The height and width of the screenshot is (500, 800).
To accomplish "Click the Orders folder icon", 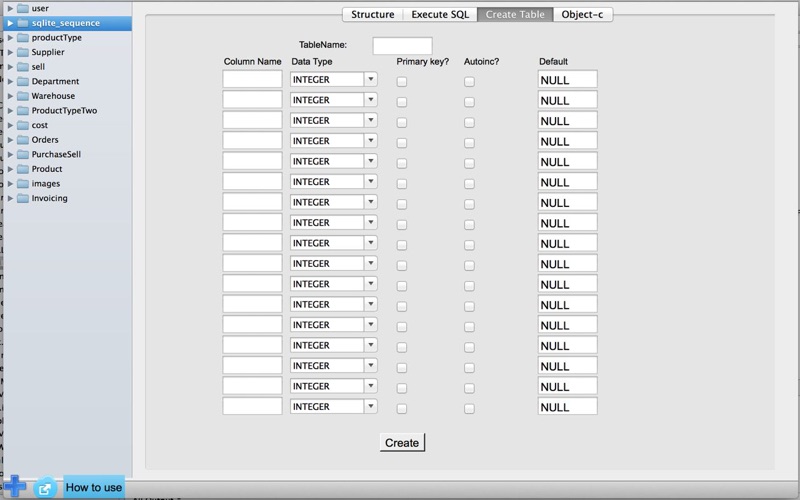I will [22, 140].
